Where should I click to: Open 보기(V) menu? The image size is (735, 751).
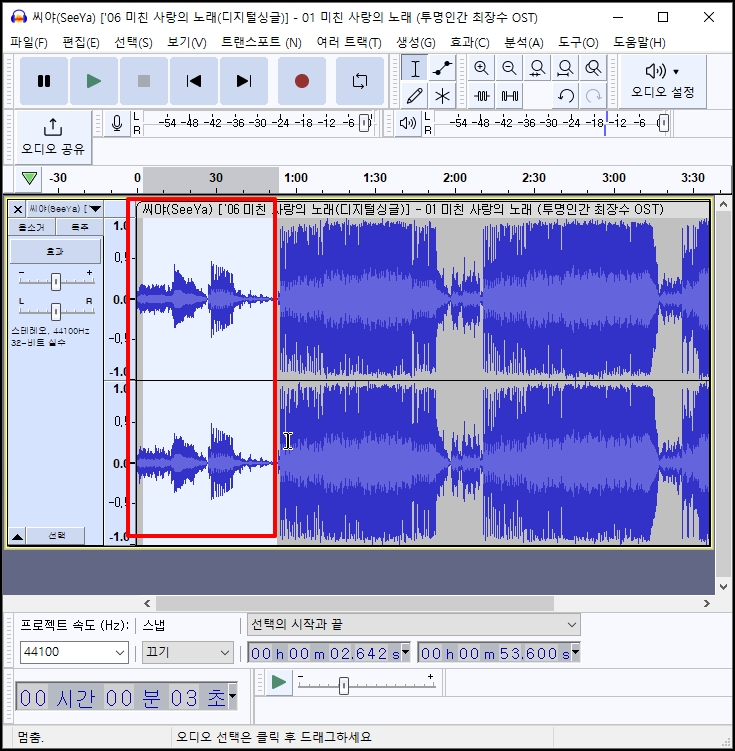pyautogui.click(x=187, y=43)
